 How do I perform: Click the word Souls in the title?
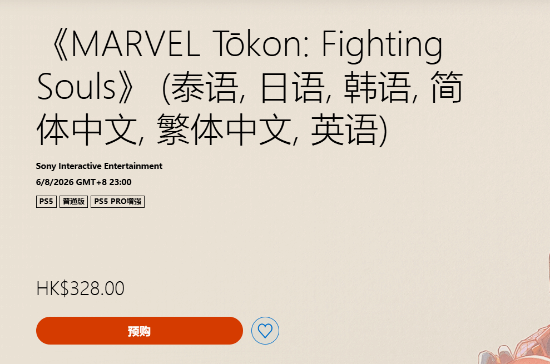(76, 87)
